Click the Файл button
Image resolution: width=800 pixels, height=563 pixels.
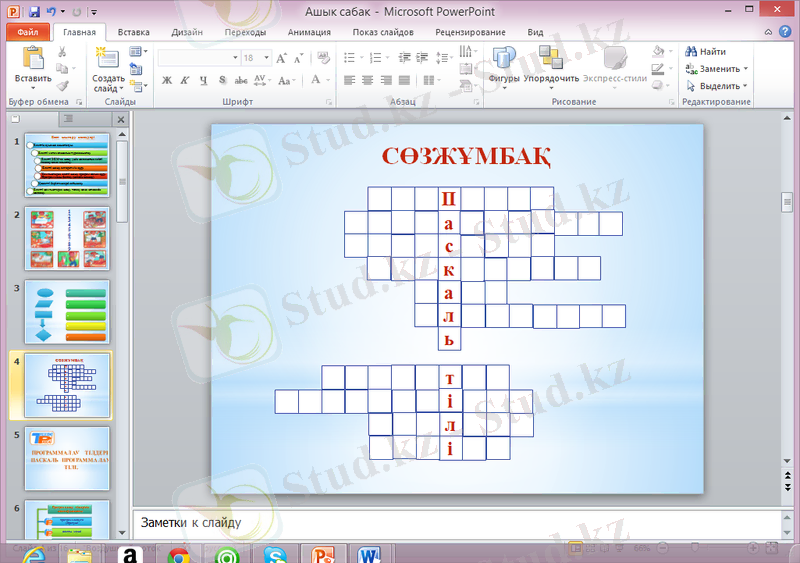coord(27,32)
